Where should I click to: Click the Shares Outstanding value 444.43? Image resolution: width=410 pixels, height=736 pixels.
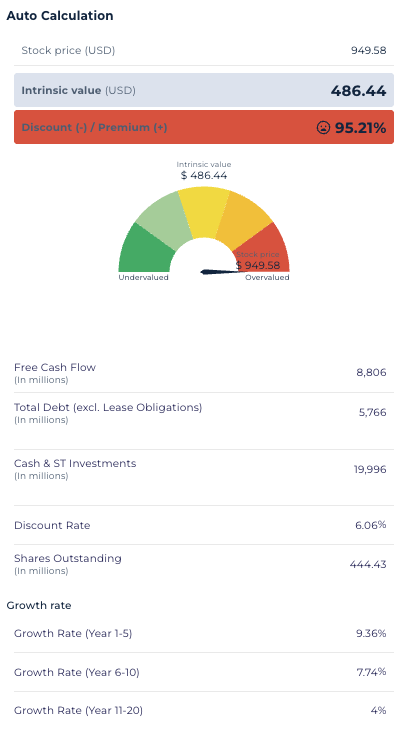point(368,564)
